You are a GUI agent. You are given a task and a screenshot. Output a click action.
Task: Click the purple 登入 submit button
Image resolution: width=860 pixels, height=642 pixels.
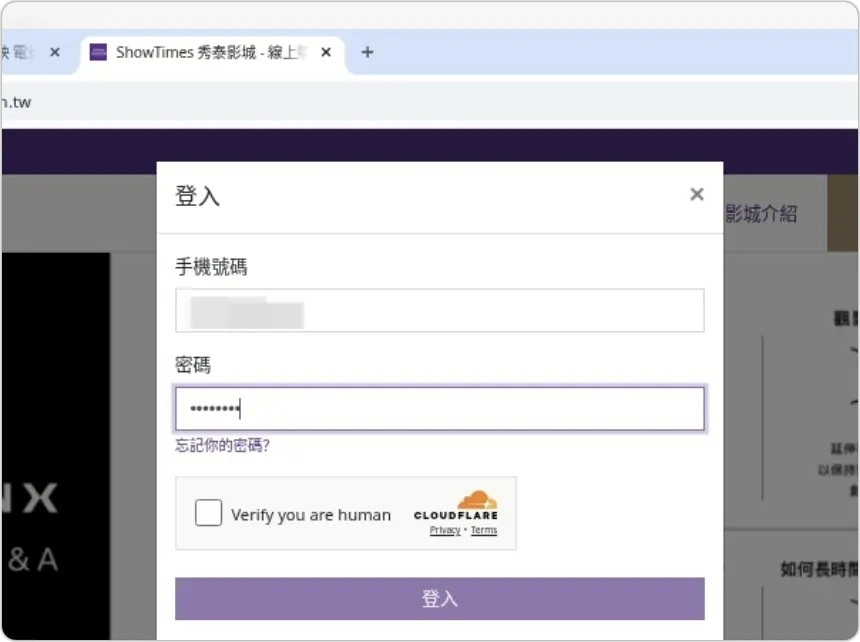[x=439, y=598]
